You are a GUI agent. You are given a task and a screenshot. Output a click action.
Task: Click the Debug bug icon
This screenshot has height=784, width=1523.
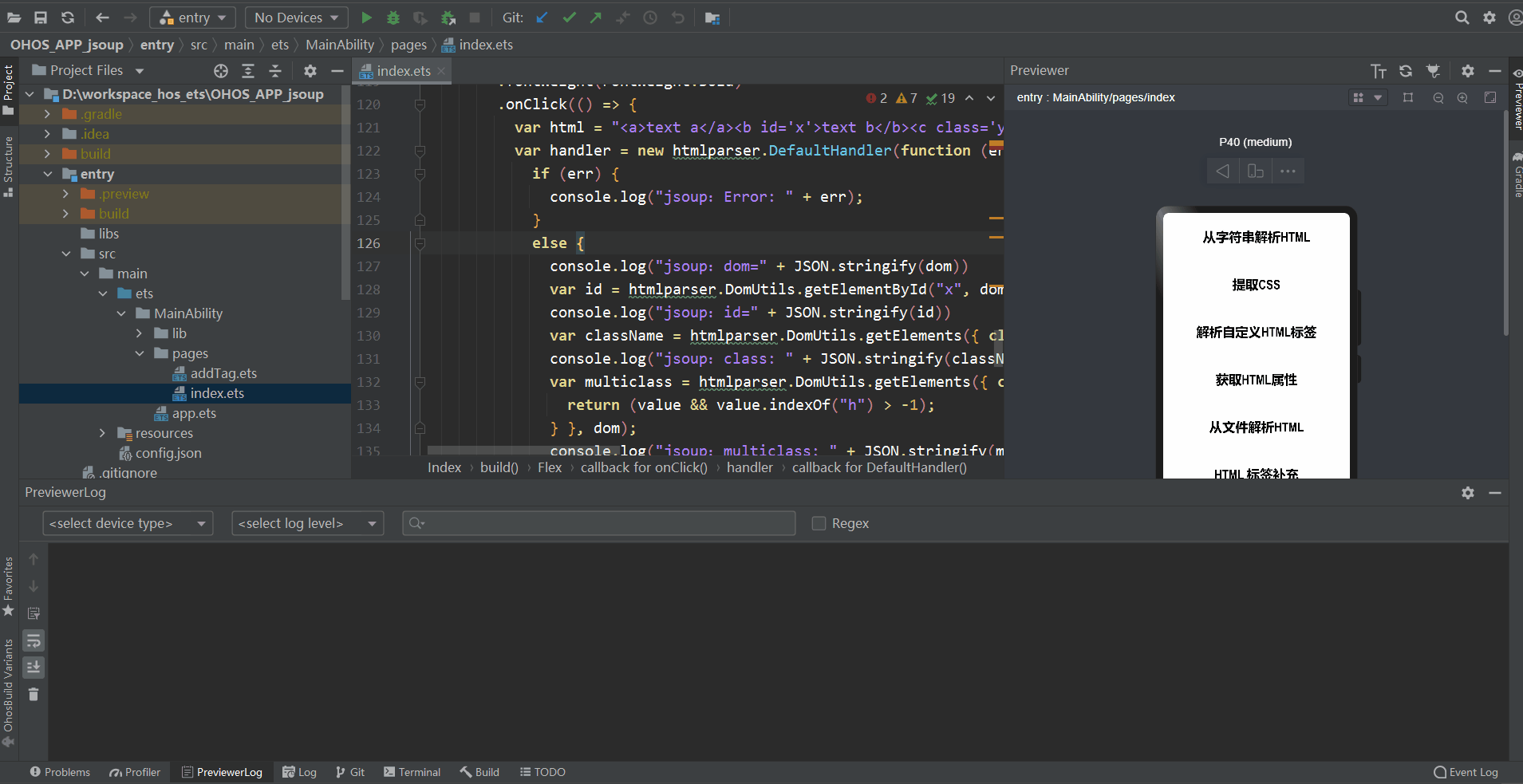pyautogui.click(x=393, y=18)
